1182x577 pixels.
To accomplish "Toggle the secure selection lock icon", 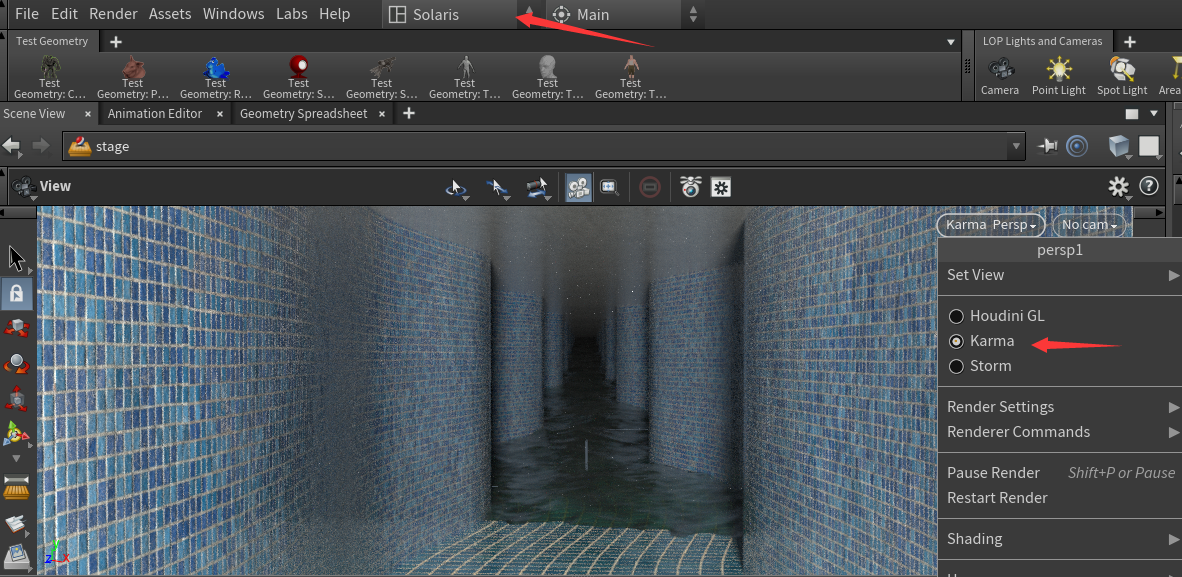I will [x=15, y=293].
